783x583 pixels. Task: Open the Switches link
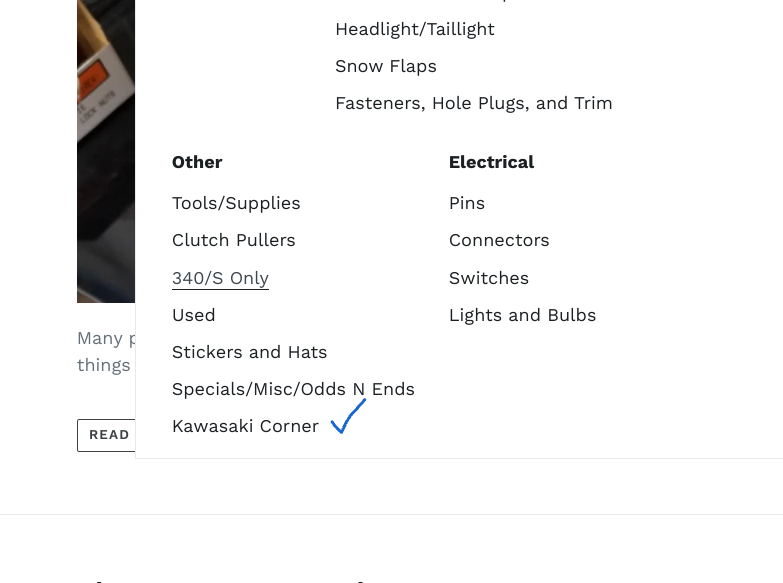488,278
